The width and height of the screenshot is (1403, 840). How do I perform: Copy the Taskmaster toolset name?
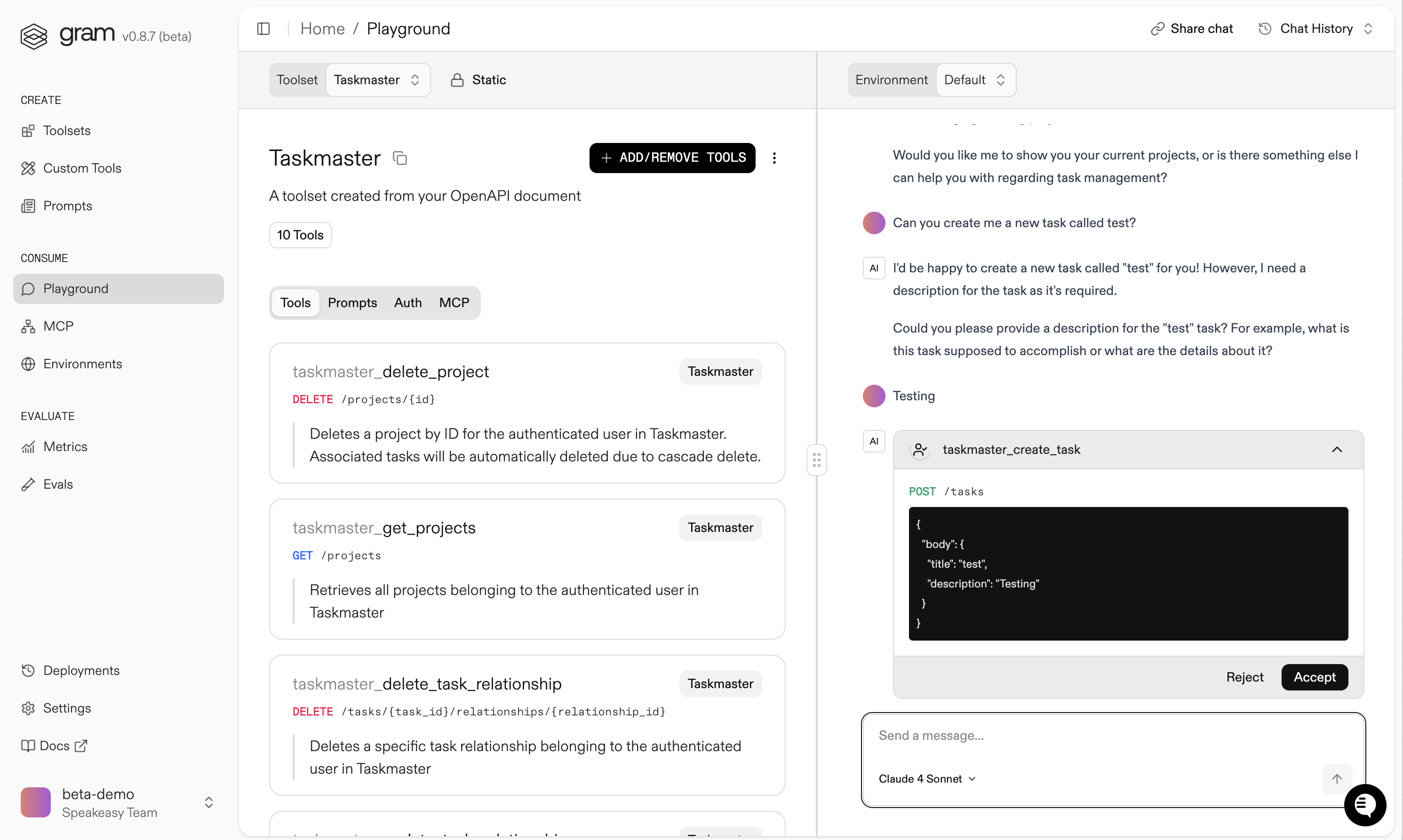[x=400, y=158]
